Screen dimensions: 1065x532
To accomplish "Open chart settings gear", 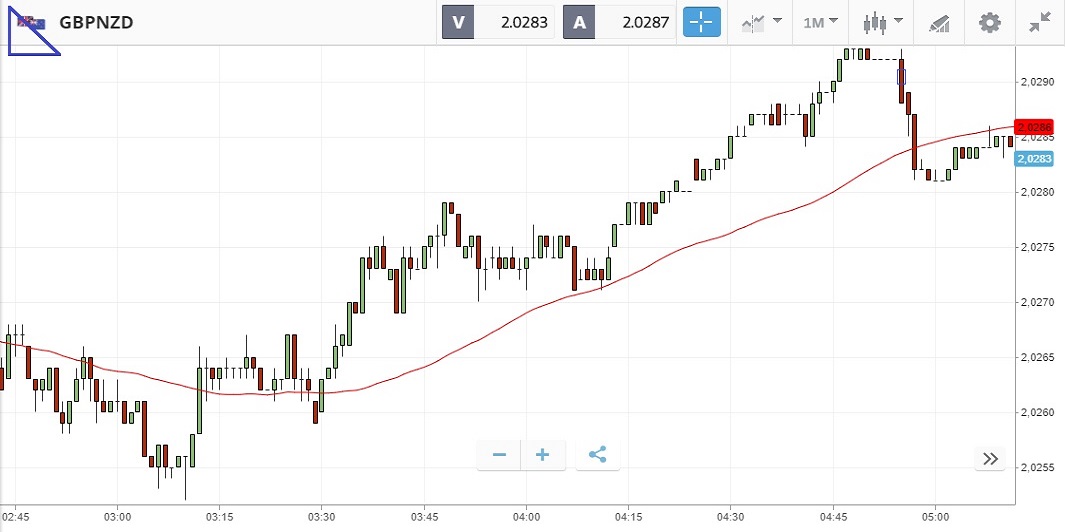I will pos(989,22).
